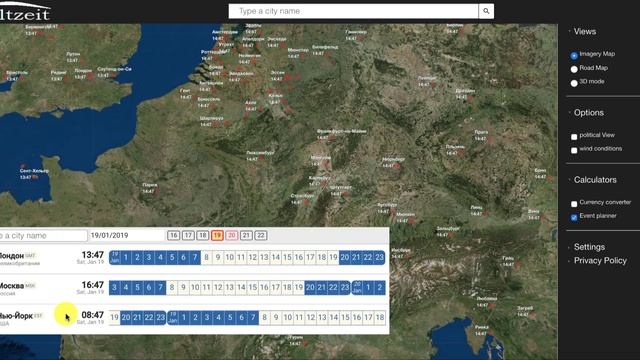640x360 pixels.
Task: Click hour 23 in London row
Action: tap(380, 258)
